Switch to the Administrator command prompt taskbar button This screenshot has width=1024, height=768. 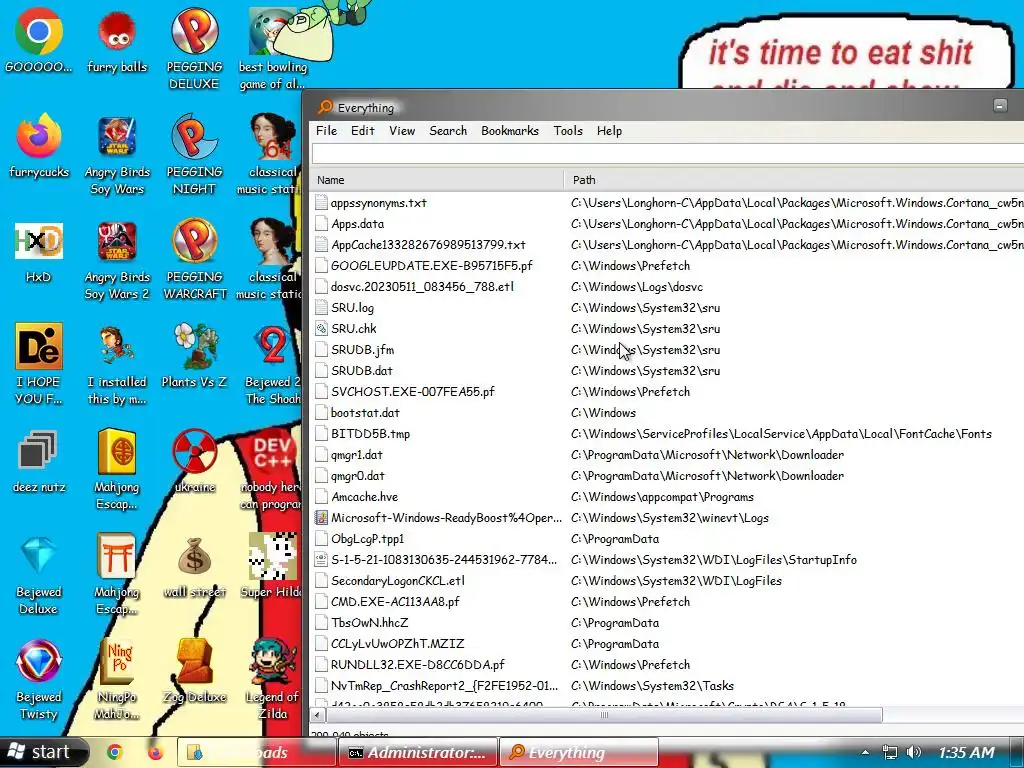coord(419,752)
